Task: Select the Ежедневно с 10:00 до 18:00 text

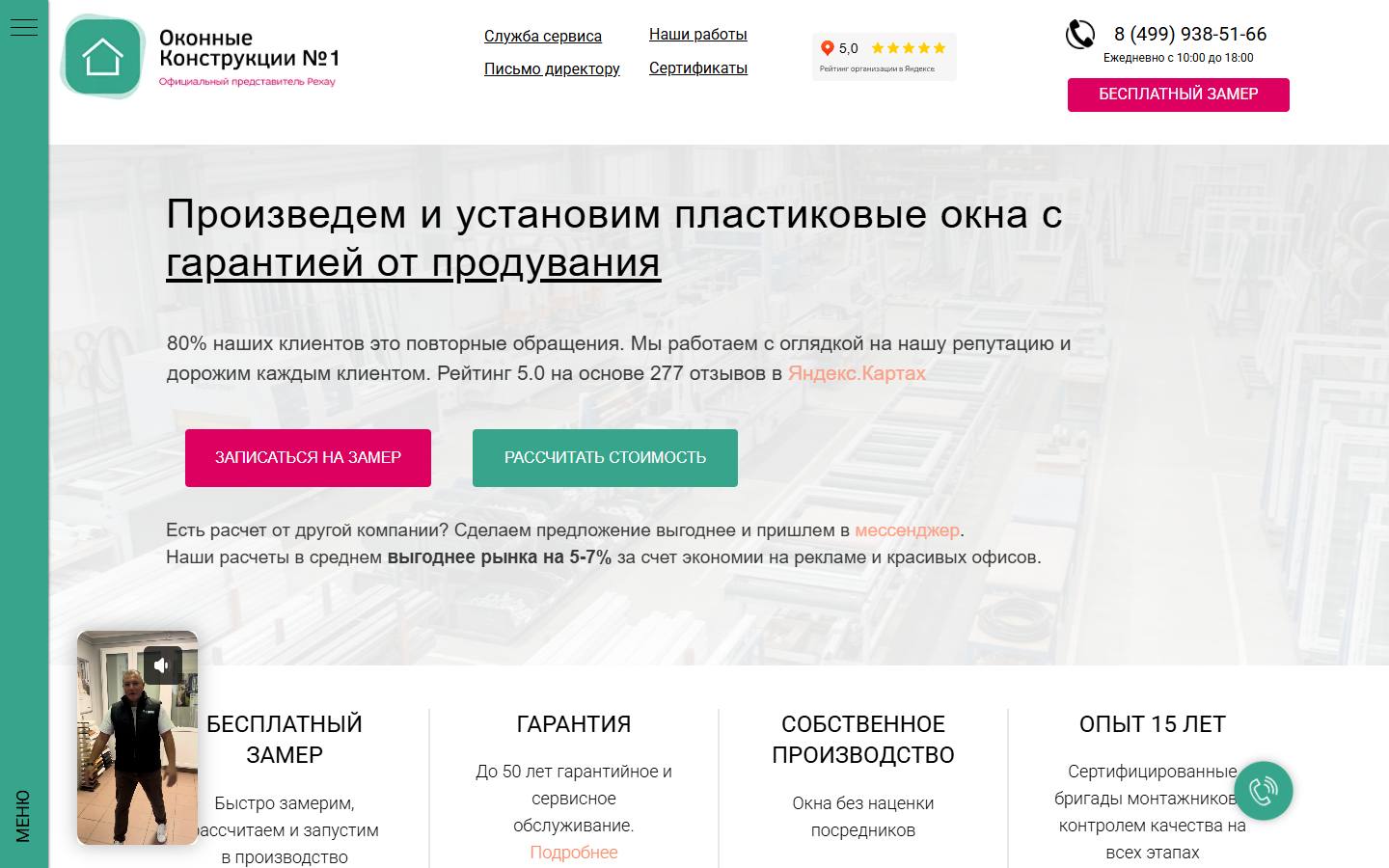Action: coord(1179,58)
